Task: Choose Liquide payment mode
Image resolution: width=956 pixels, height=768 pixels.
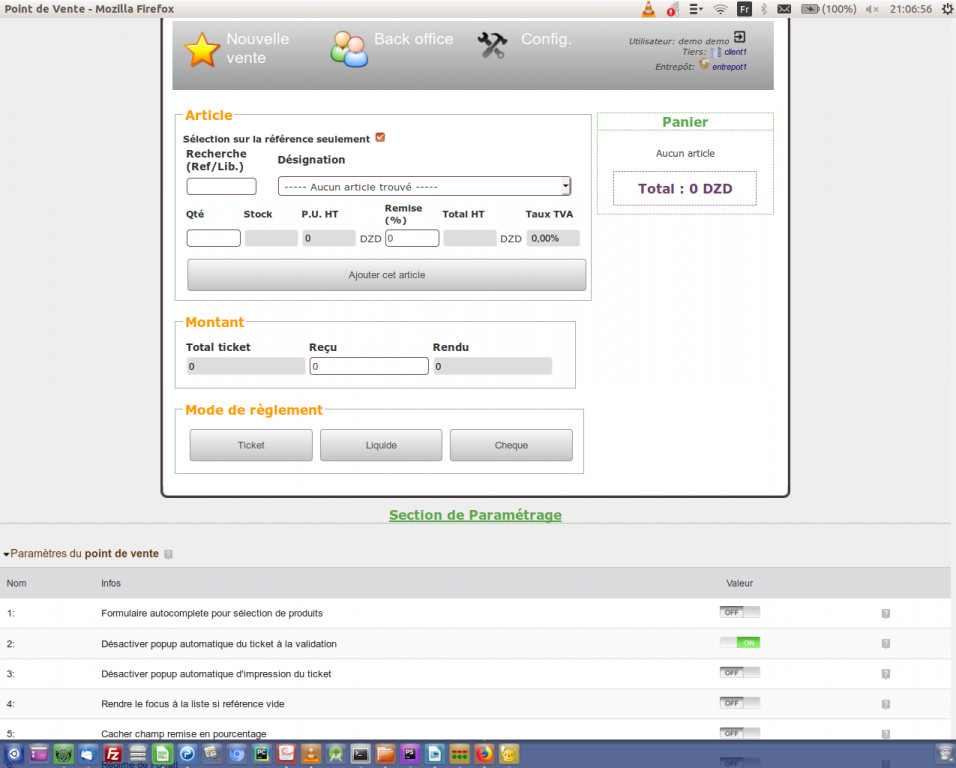Action: [x=381, y=445]
